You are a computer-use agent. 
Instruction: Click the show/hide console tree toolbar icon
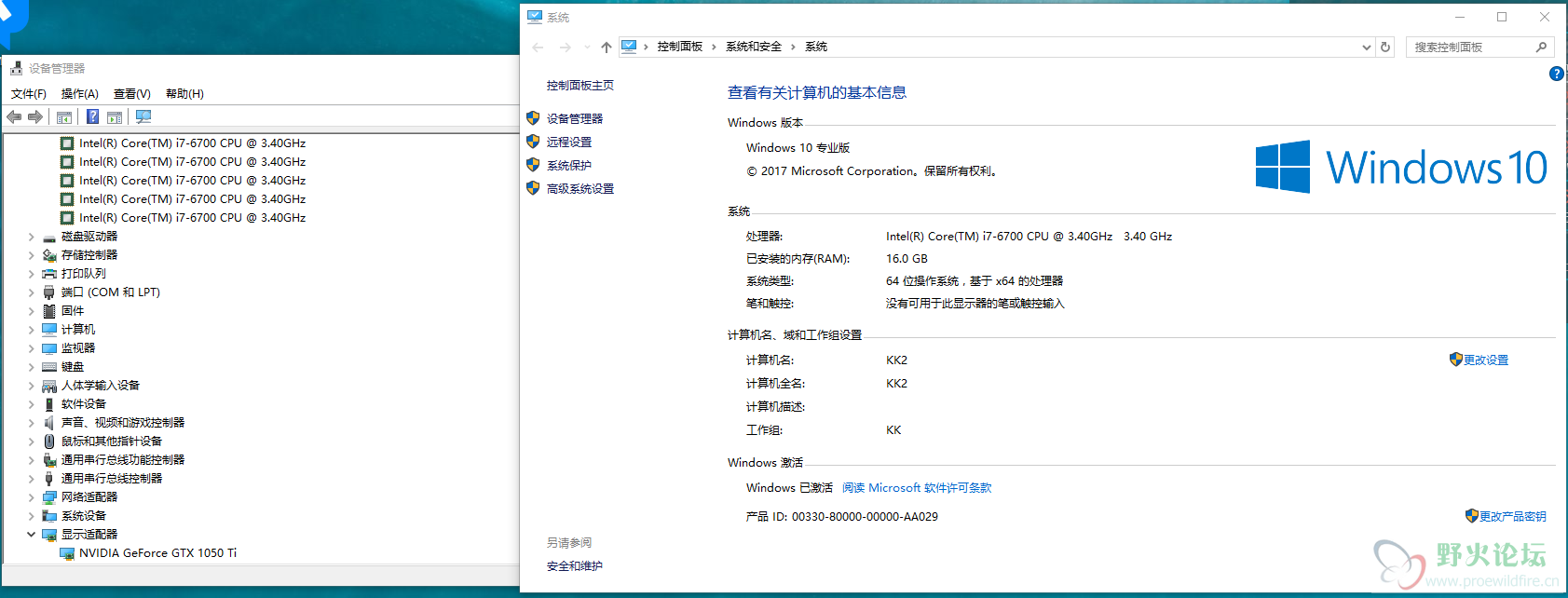tap(64, 117)
